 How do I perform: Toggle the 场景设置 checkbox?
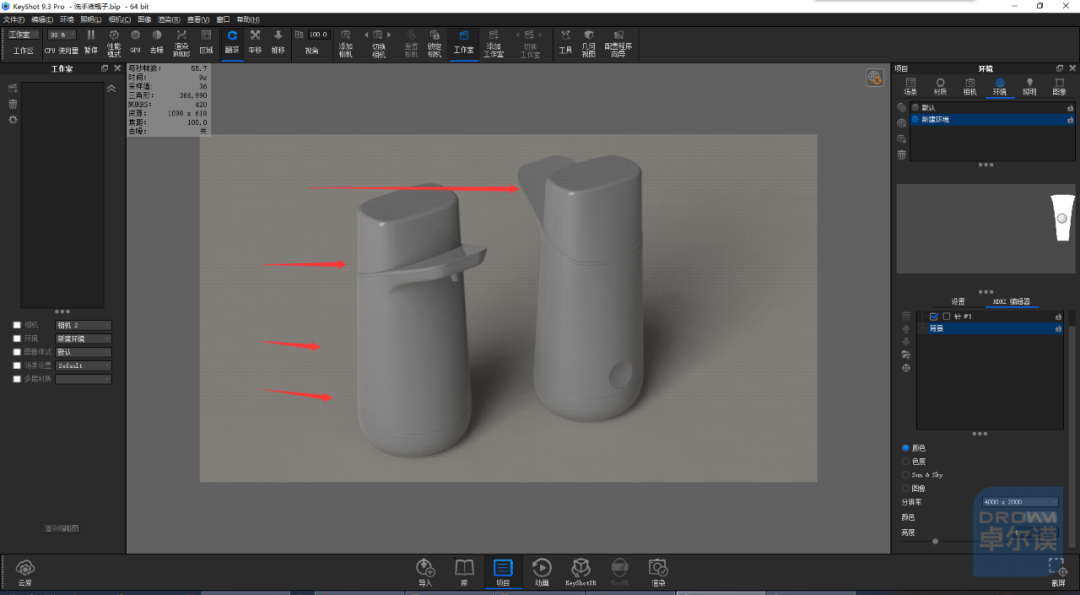pos(17,366)
